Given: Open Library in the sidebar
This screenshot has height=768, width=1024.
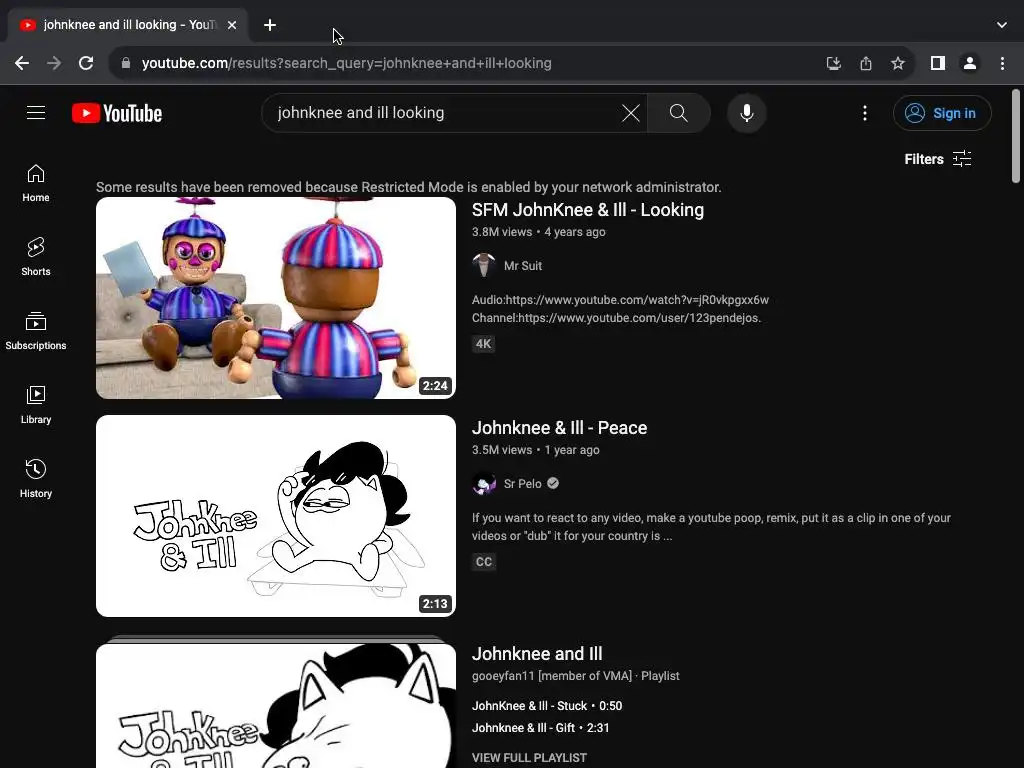Looking at the screenshot, I should (36, 406).
